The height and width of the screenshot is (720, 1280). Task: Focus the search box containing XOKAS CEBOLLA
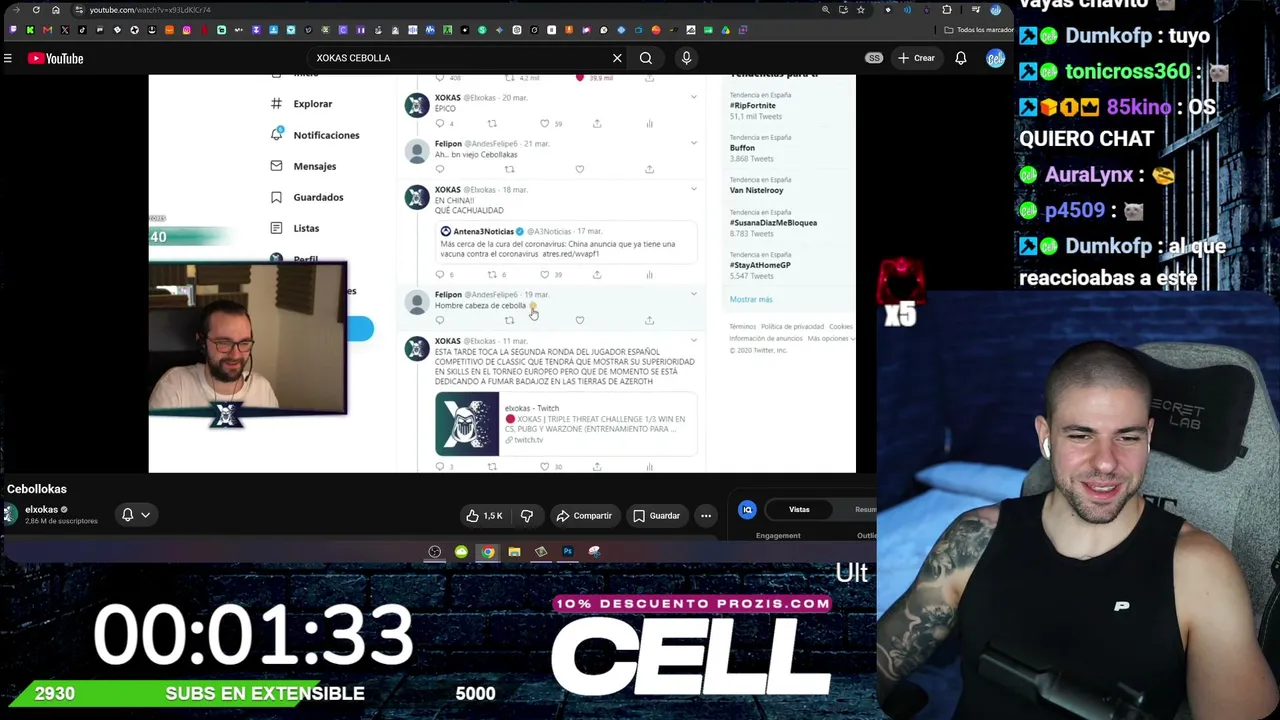click(460, 58)
